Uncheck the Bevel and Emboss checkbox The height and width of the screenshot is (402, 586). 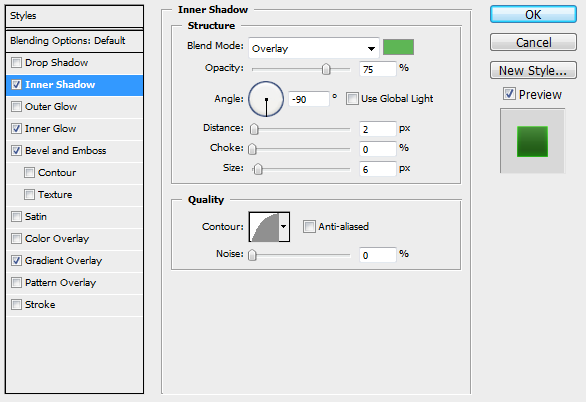[16, 151]
